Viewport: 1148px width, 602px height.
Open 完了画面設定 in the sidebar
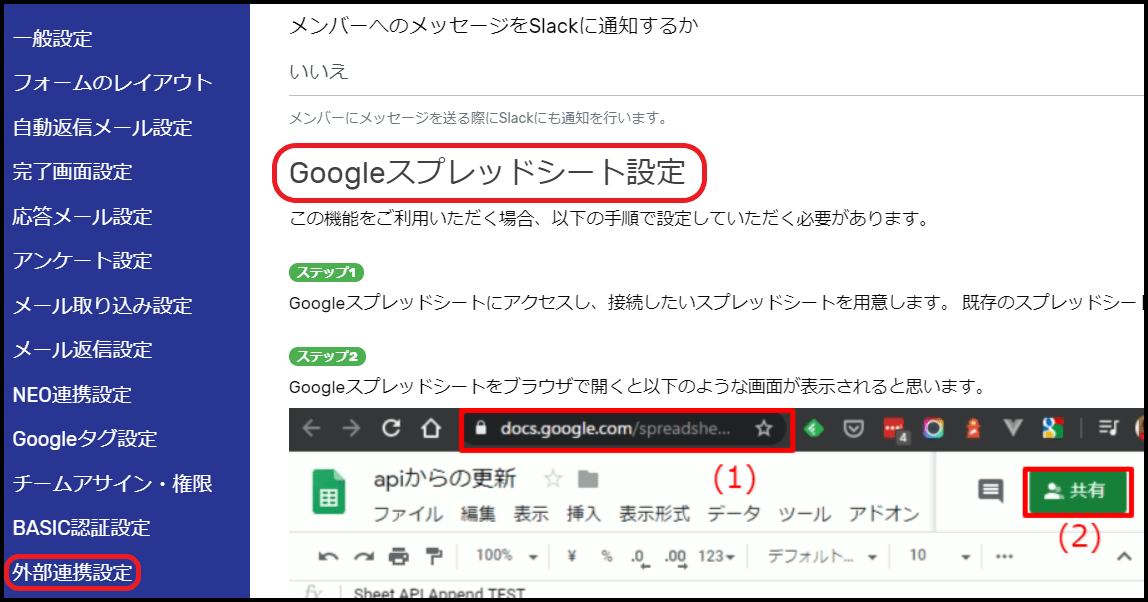(x=72, y=171)
